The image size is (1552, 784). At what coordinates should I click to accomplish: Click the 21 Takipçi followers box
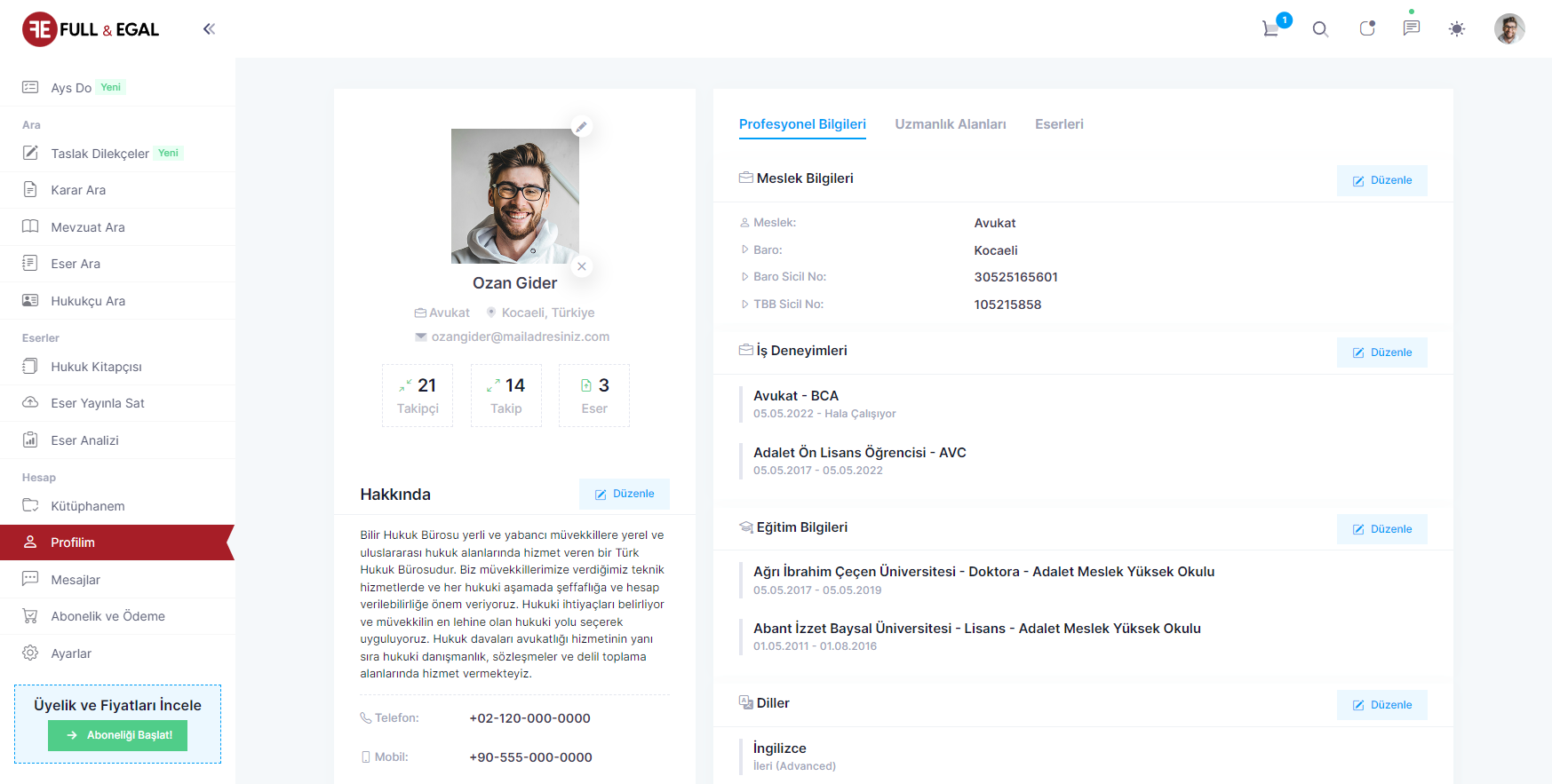(418, 395)
